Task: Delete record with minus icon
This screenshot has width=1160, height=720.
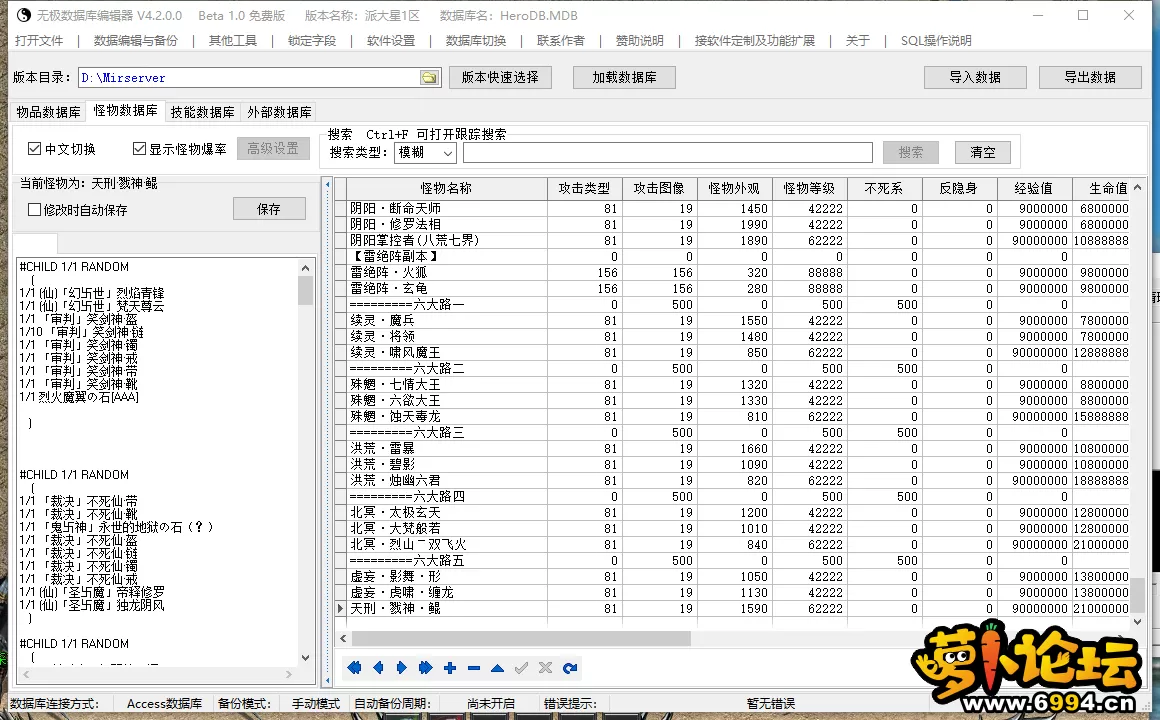Action: coord(473,667)
